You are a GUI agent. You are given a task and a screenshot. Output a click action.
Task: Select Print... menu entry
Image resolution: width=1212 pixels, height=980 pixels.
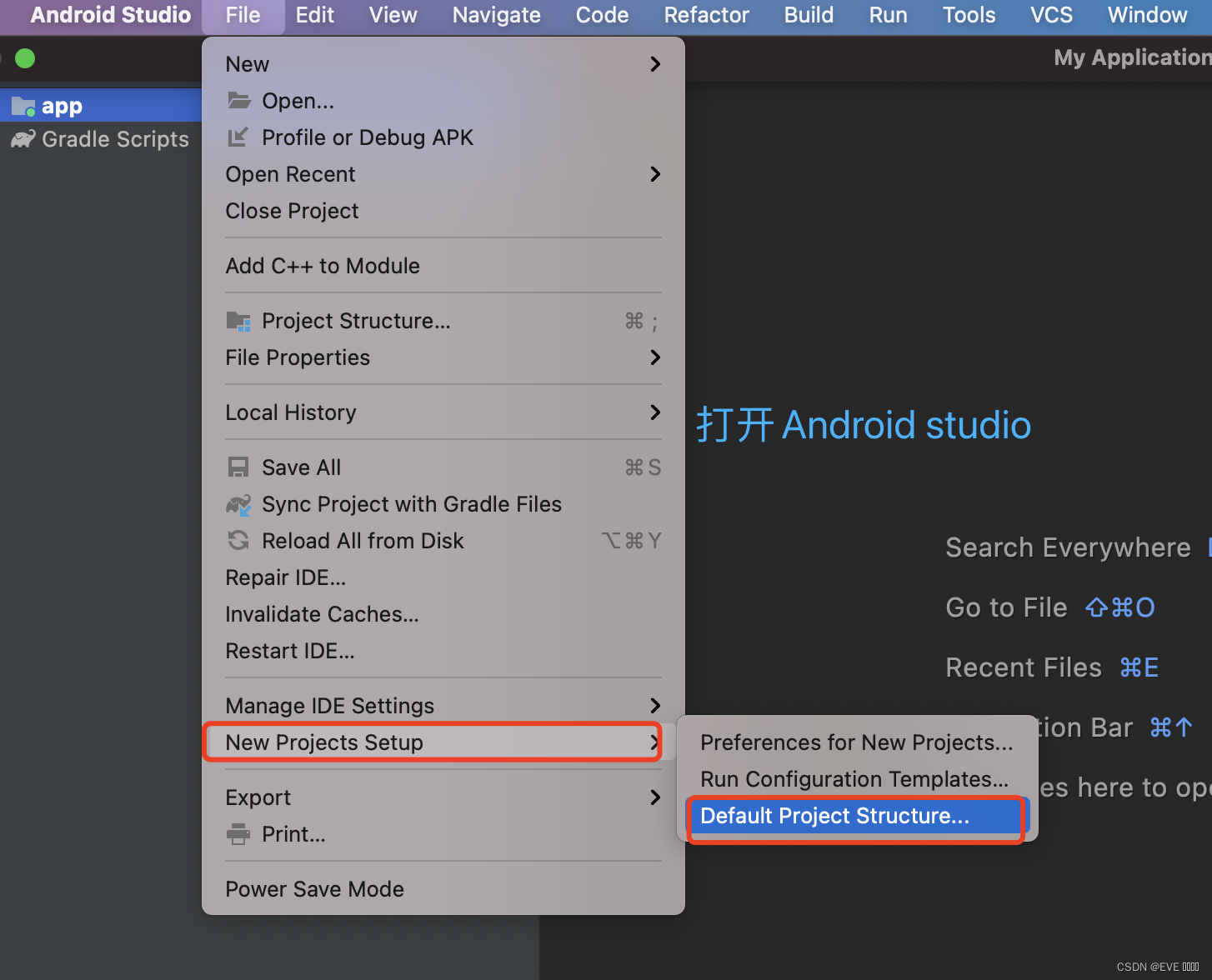pyautogui.click(x=443, y=834)
